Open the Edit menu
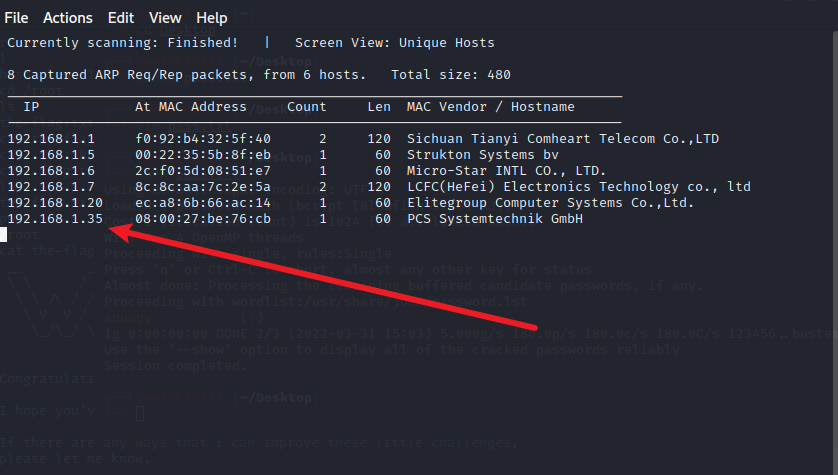 [x=121, y=18]
